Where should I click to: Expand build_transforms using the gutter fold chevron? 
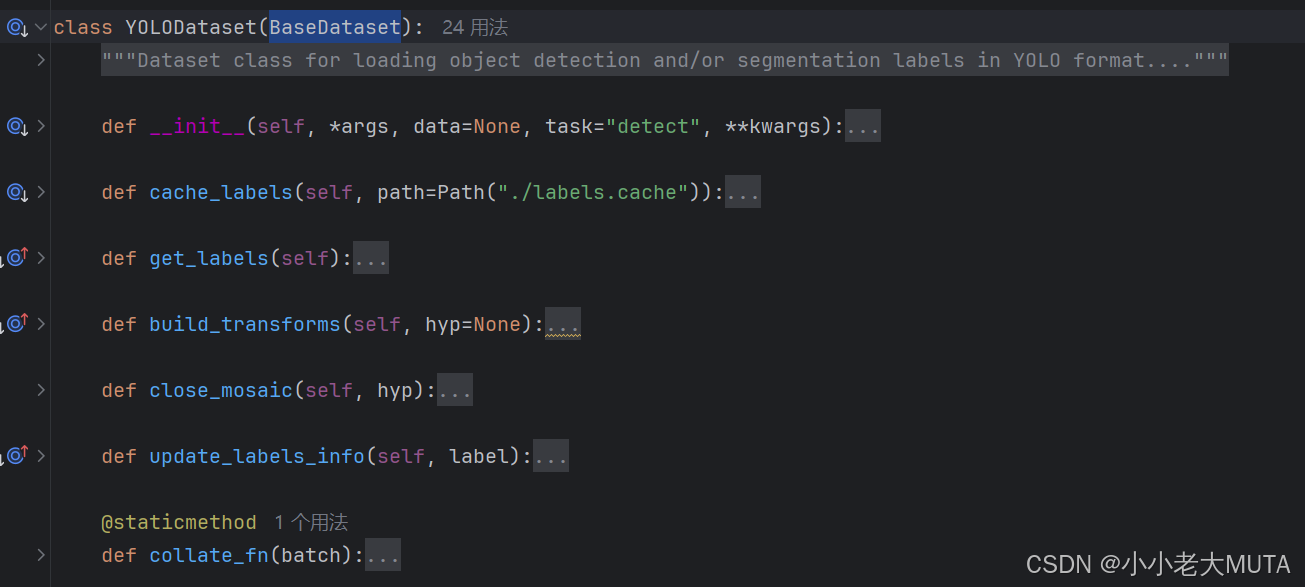coord(41,324)
